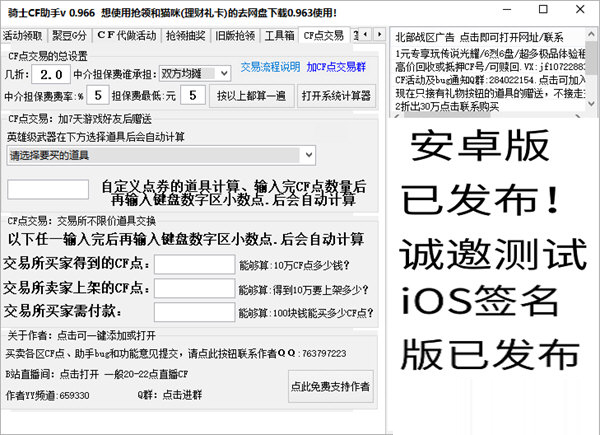This screenshot has width=600, height=435.
Task: Click the 安卓版已发布 promo banner
Action: (x=493, y=250)
